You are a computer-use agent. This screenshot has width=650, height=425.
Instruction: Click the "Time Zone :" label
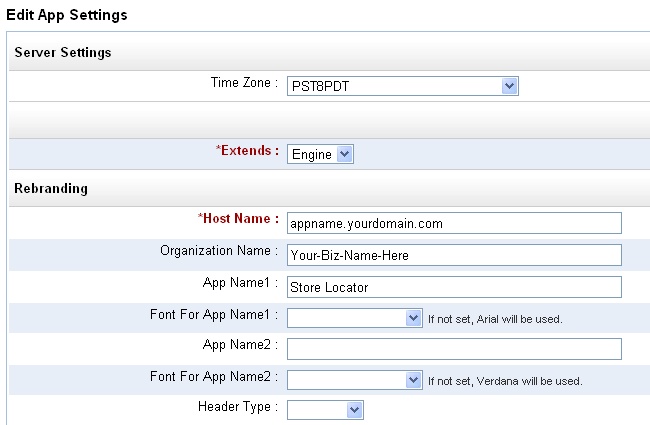[x=239, y=83]
